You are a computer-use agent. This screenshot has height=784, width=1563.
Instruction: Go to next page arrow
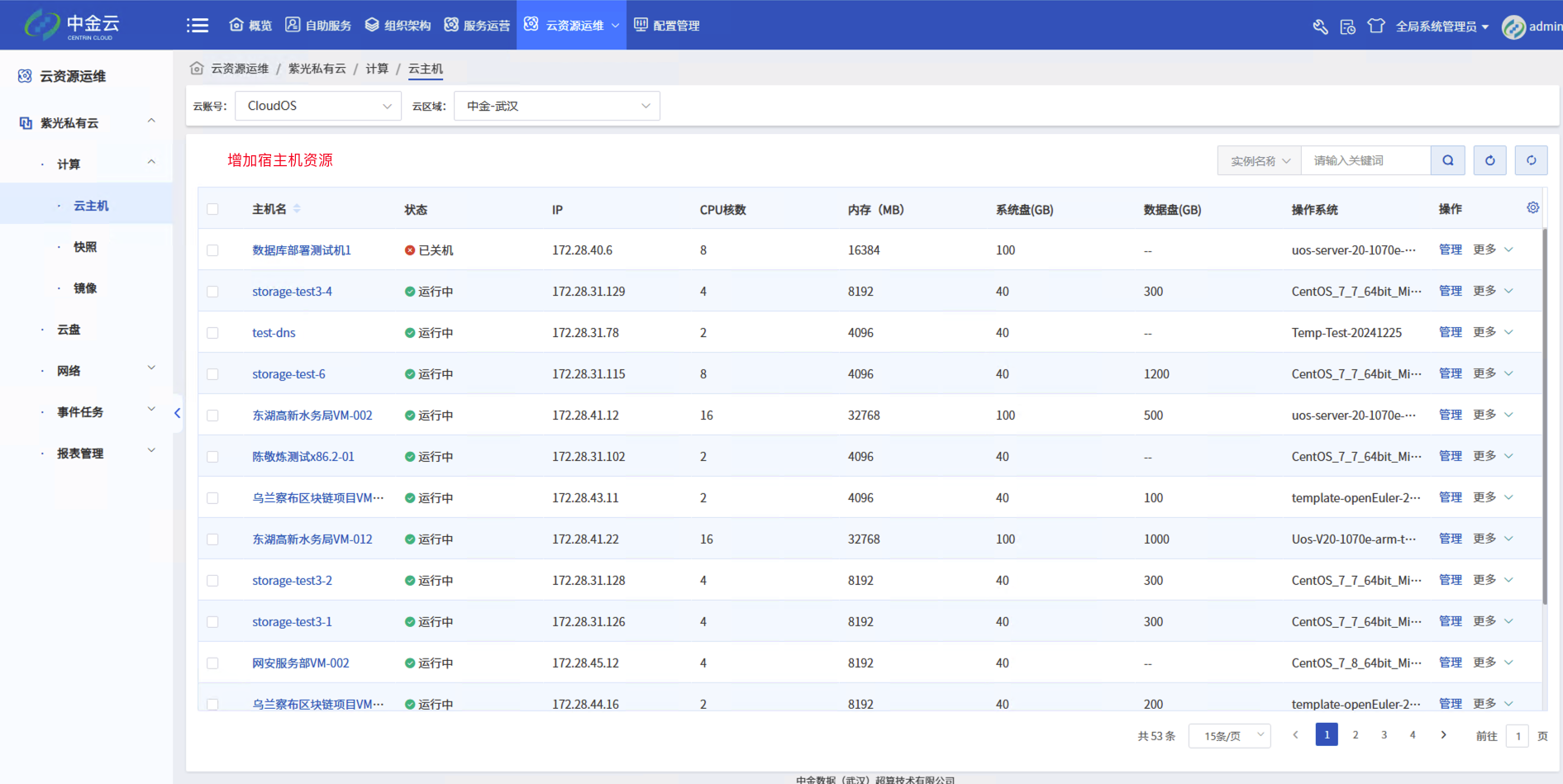point(1443,734)
